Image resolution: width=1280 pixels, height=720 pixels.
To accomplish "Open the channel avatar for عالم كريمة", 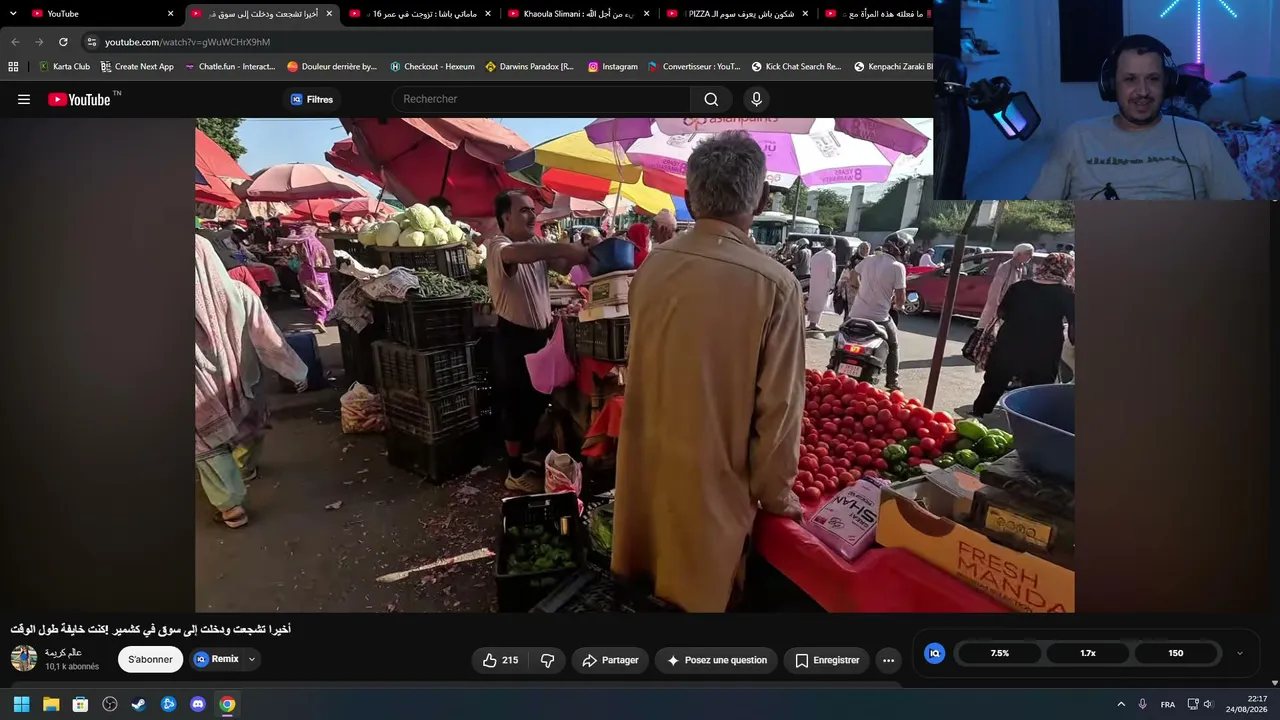I will 24,658.
